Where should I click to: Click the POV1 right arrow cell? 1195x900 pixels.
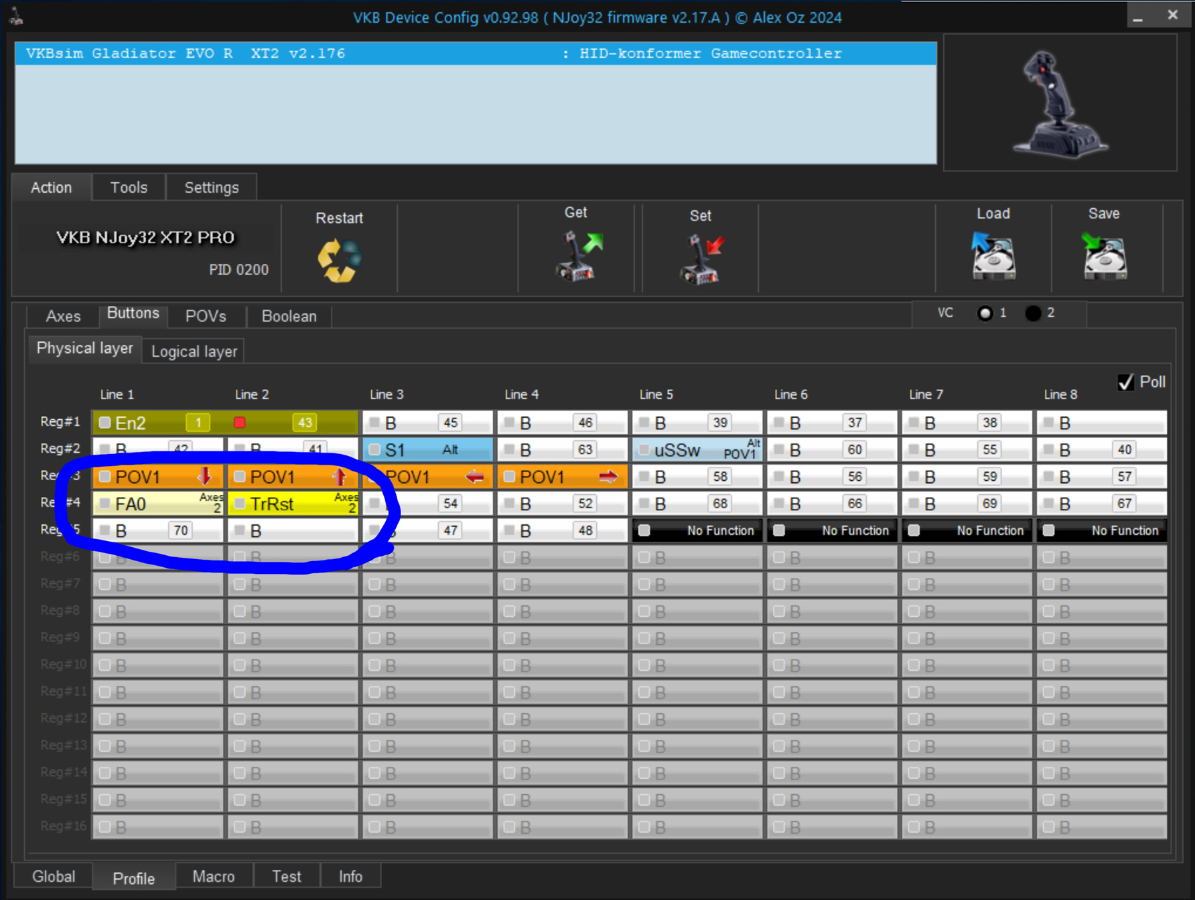coord(562,477)
